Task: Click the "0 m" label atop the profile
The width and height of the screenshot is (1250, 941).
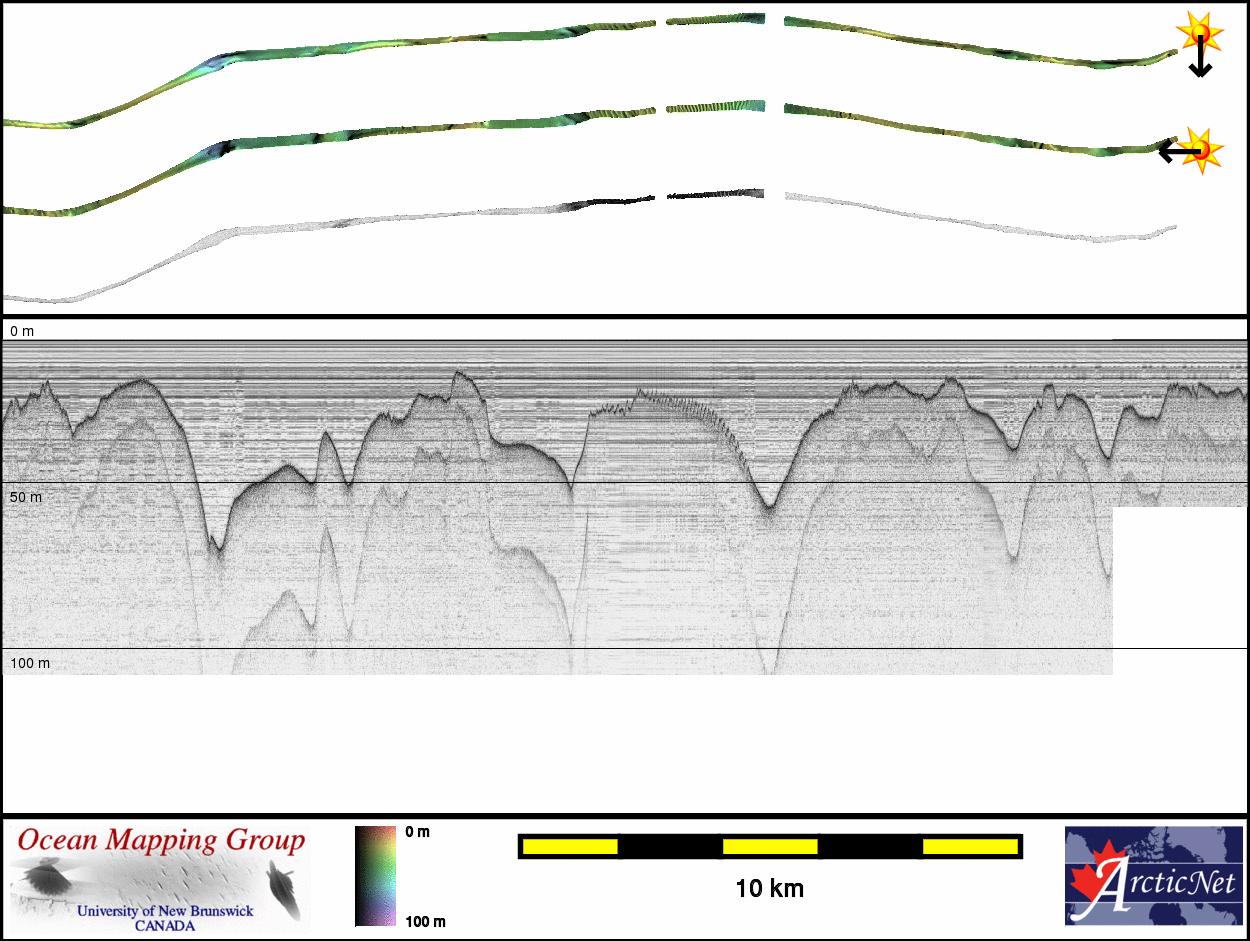Action: [22, 330]
